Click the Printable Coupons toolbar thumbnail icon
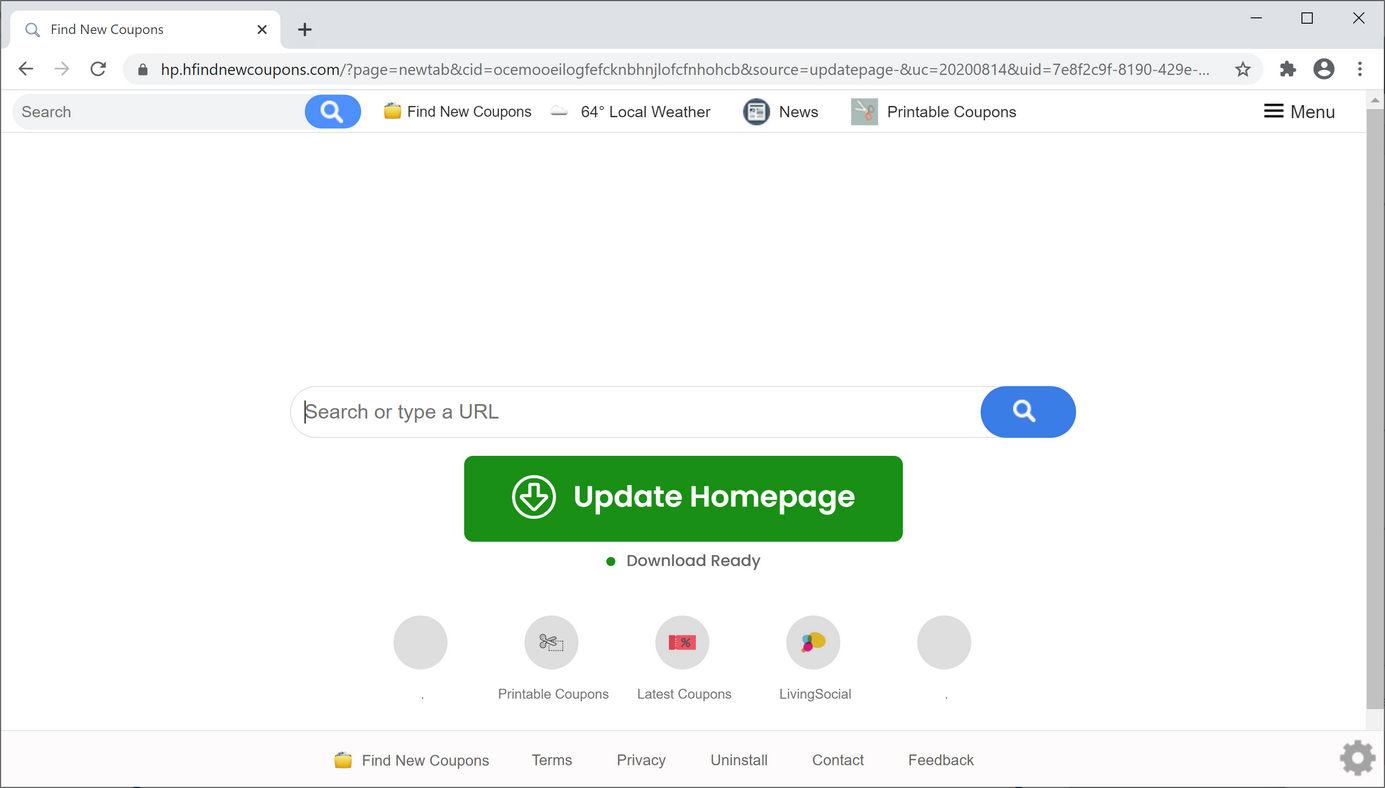Viewport: 1385px width, 788px height. [x=864, y=112]
